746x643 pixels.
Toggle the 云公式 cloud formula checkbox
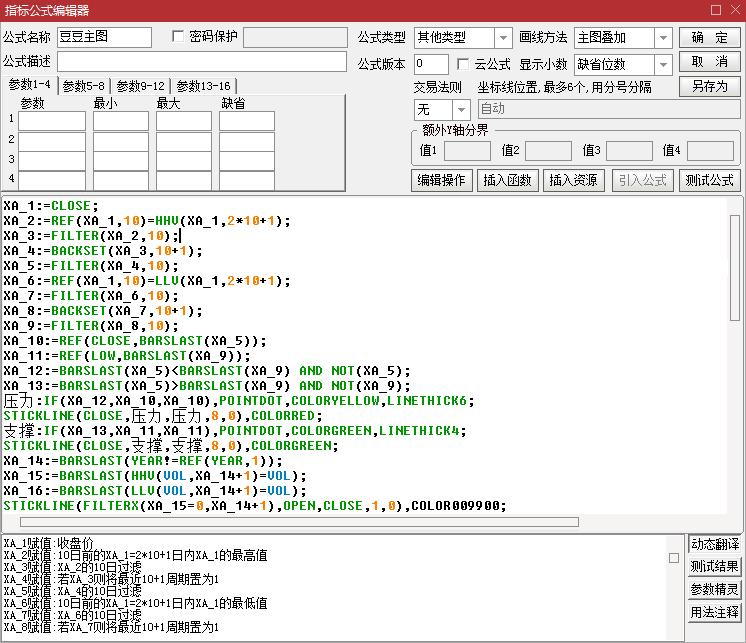pyautogui.click(x=463, y=64)
